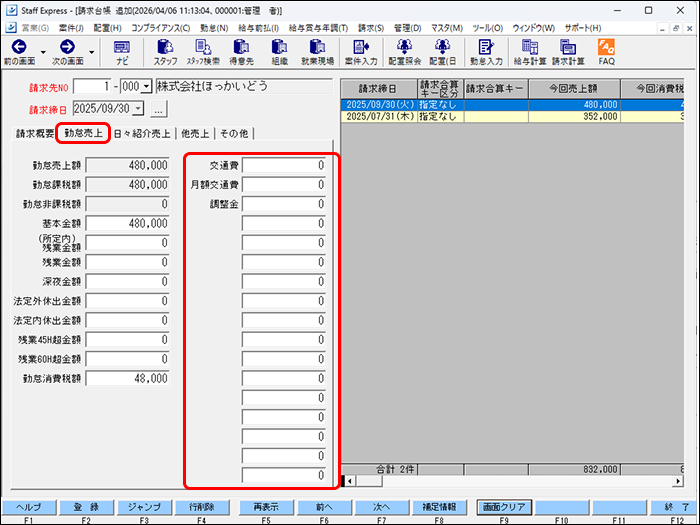
Task: Open the 勤怠(N) menu
Action: pos(214,28)
